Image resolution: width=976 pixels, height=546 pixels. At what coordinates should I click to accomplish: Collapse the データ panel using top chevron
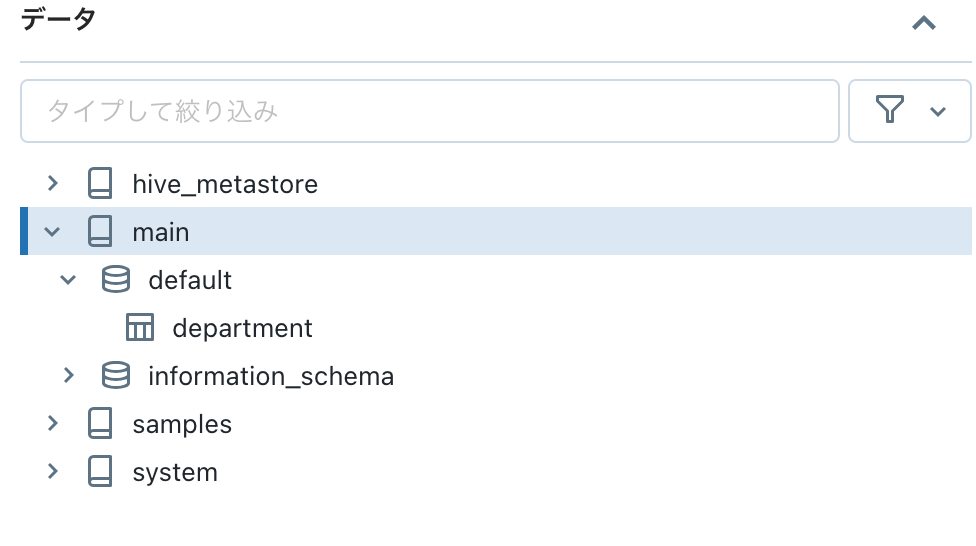(924, 23)
